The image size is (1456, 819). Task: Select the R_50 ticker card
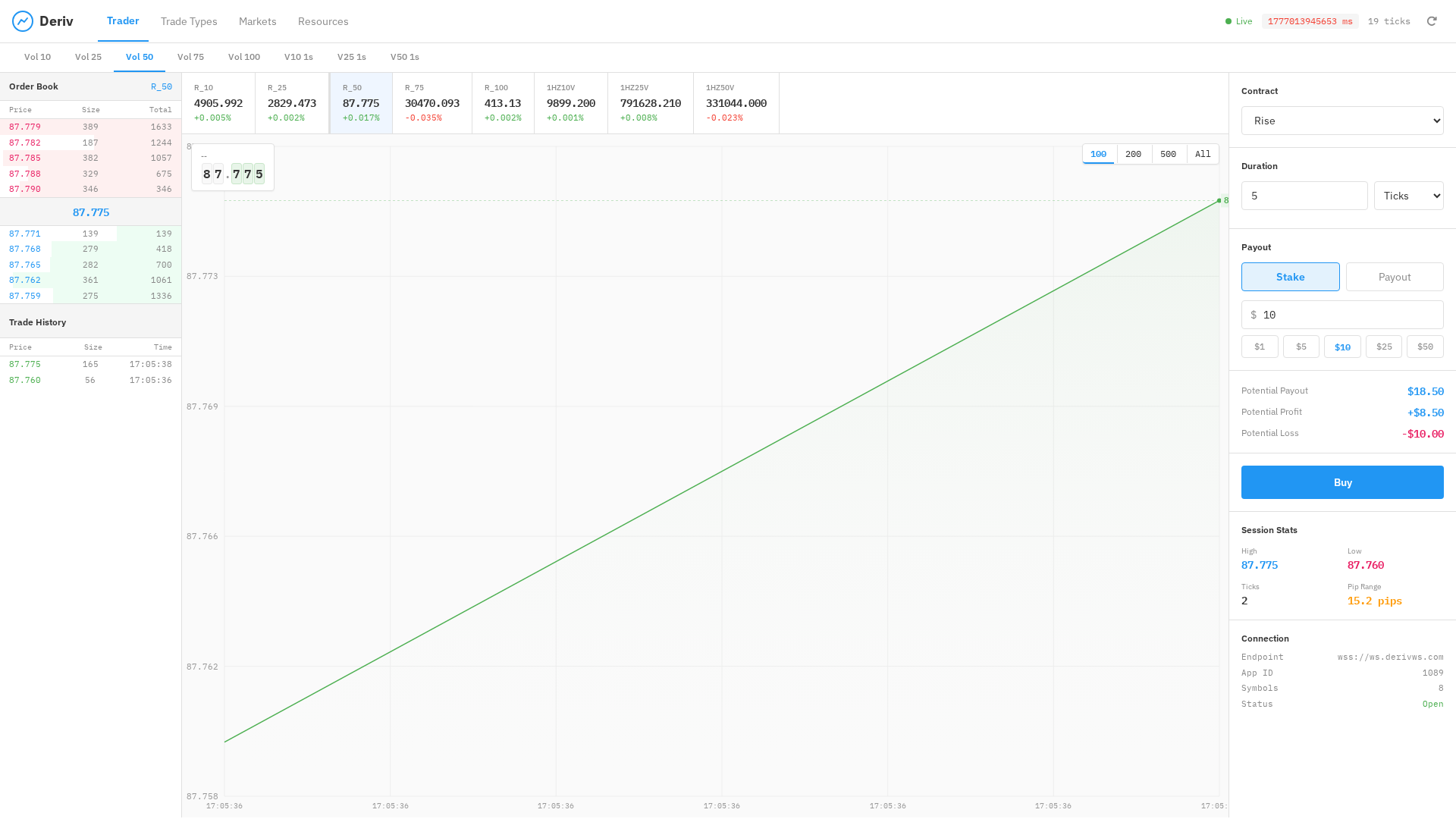pyautogui.click(x=361, y=103)
